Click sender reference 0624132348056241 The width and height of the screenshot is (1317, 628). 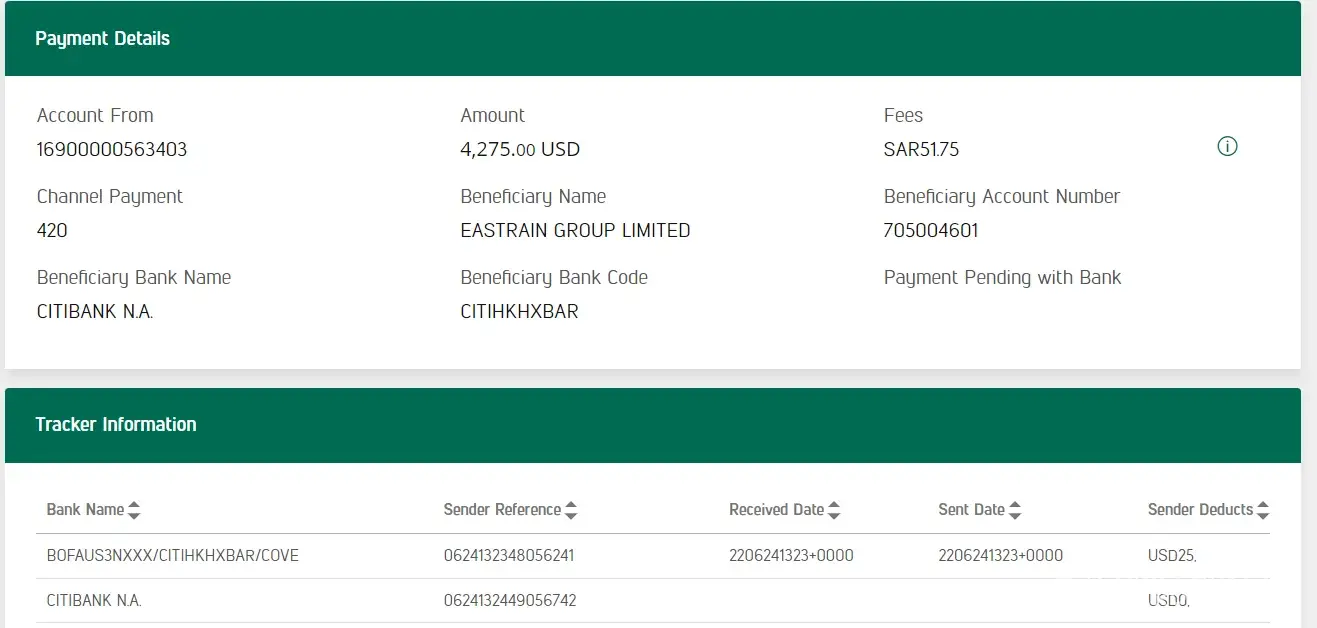tap(509, 556)
